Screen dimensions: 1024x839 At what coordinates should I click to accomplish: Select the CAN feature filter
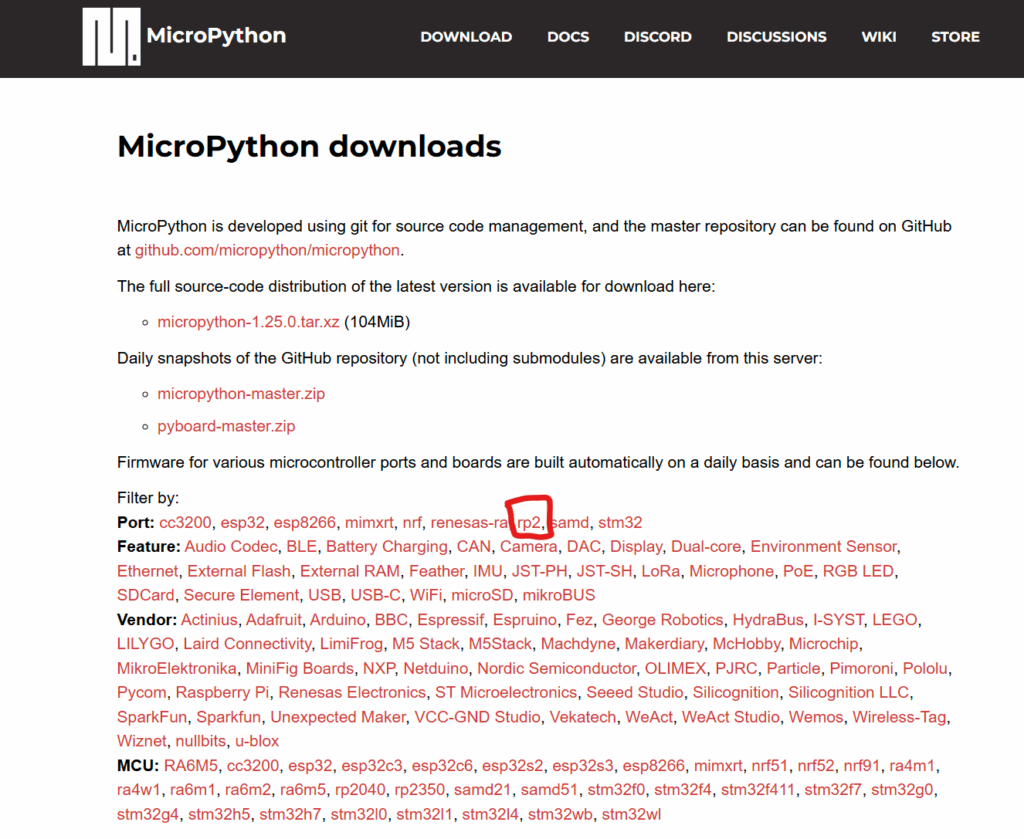pos(473,546)
